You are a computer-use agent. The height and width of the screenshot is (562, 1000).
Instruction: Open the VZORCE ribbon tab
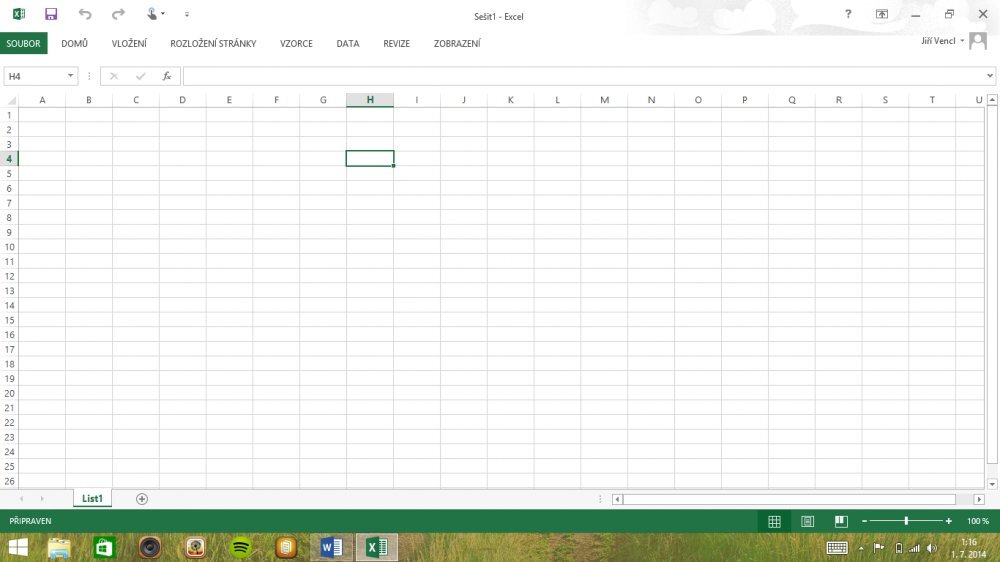(296, 44)
